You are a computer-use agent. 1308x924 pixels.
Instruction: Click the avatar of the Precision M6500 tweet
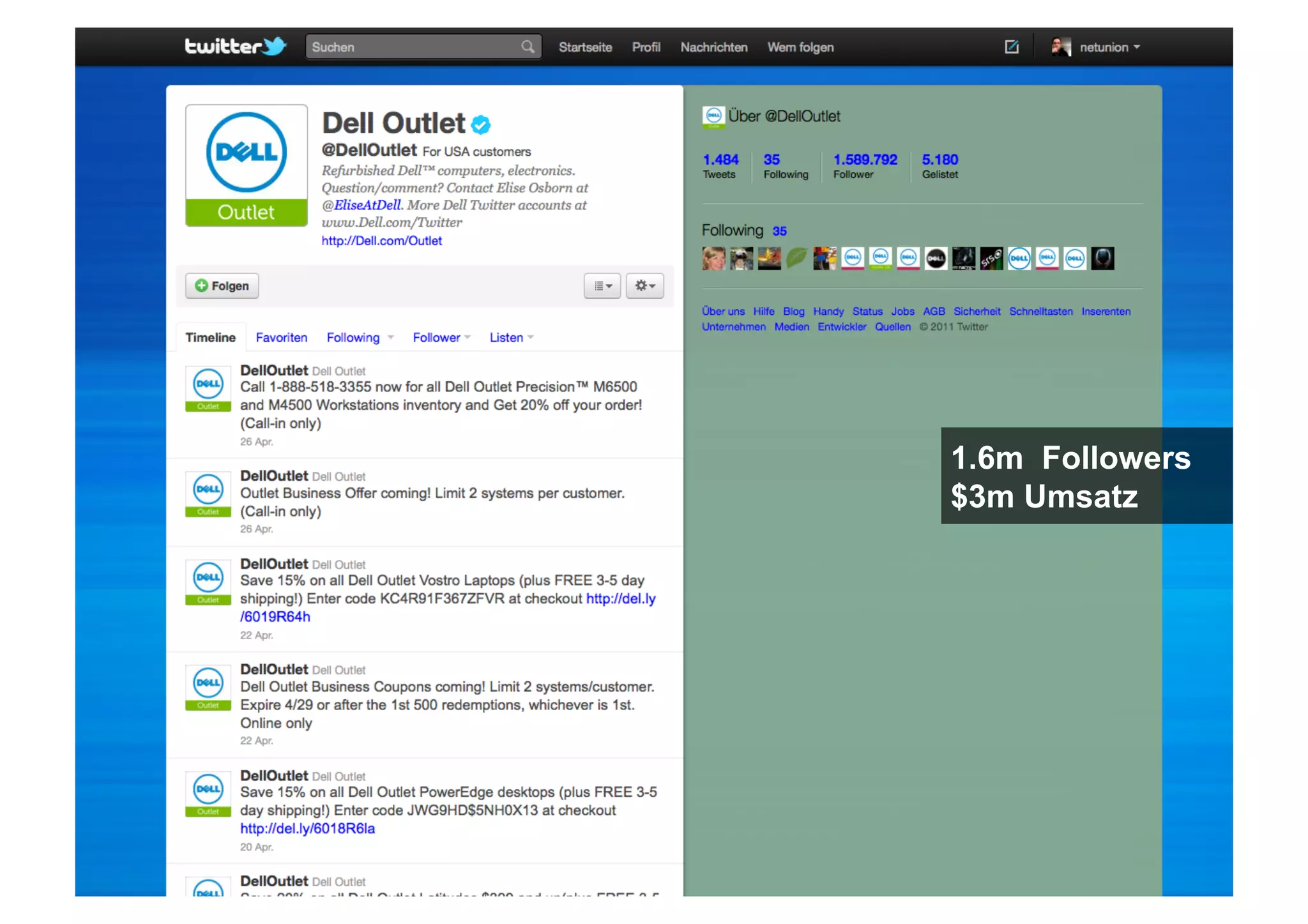pyautogui.click(x=208, y=388)
